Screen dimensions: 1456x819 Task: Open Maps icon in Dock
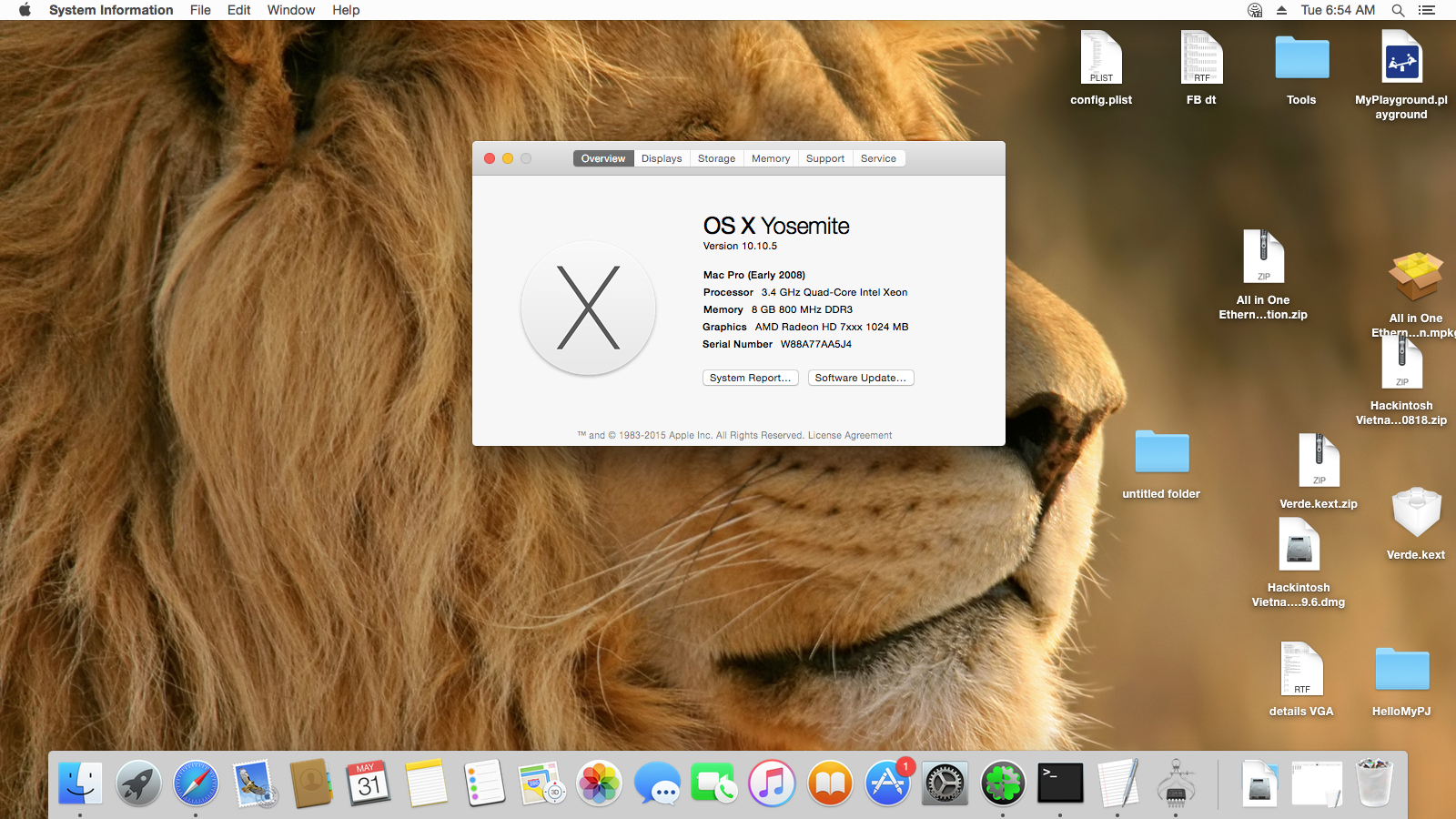tap(541, 783)
